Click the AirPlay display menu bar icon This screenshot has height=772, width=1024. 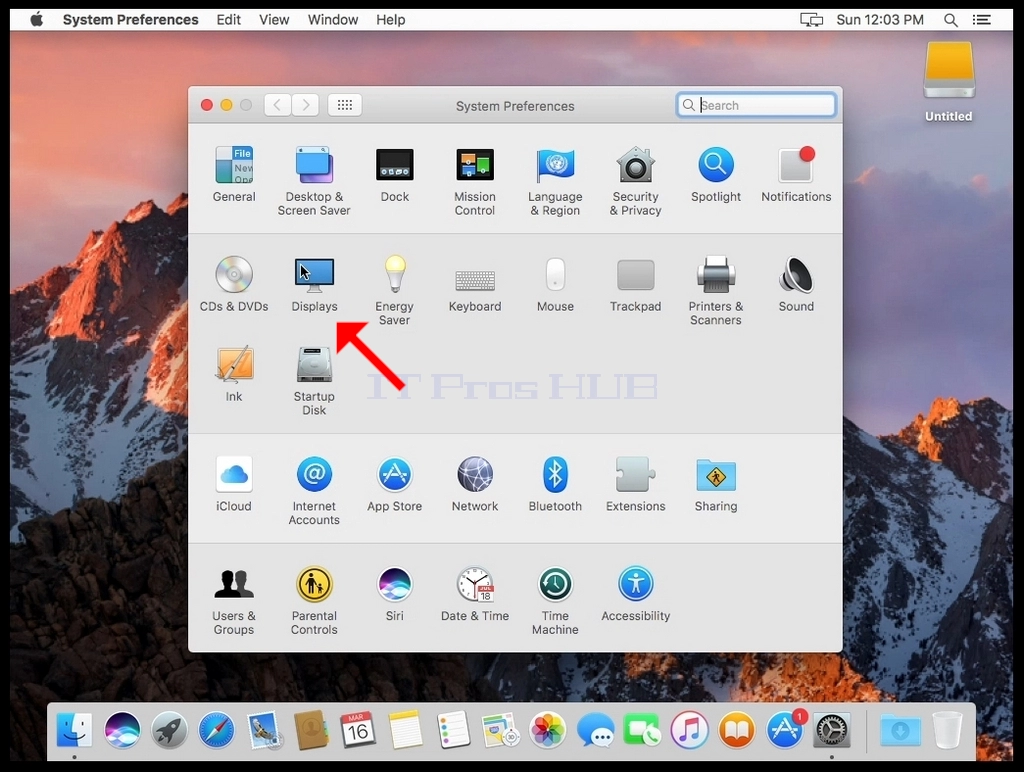click(x=811, y=20)
